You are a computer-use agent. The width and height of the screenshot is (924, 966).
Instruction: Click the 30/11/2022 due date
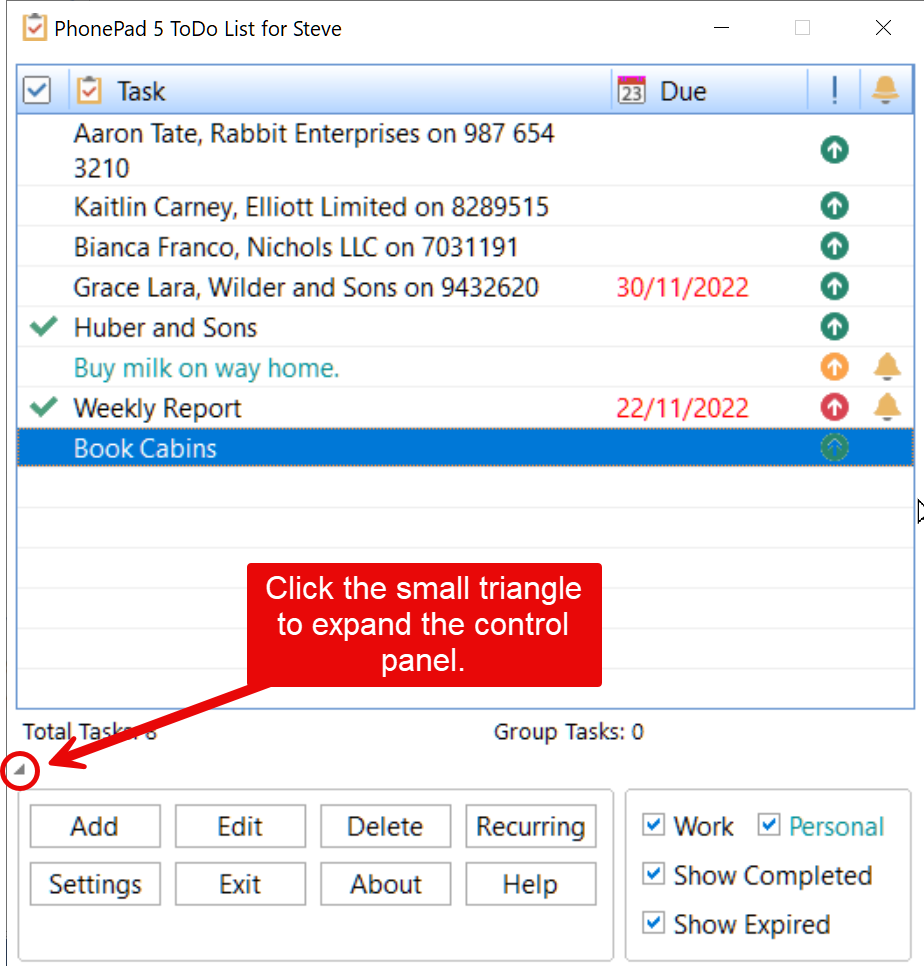683,287
